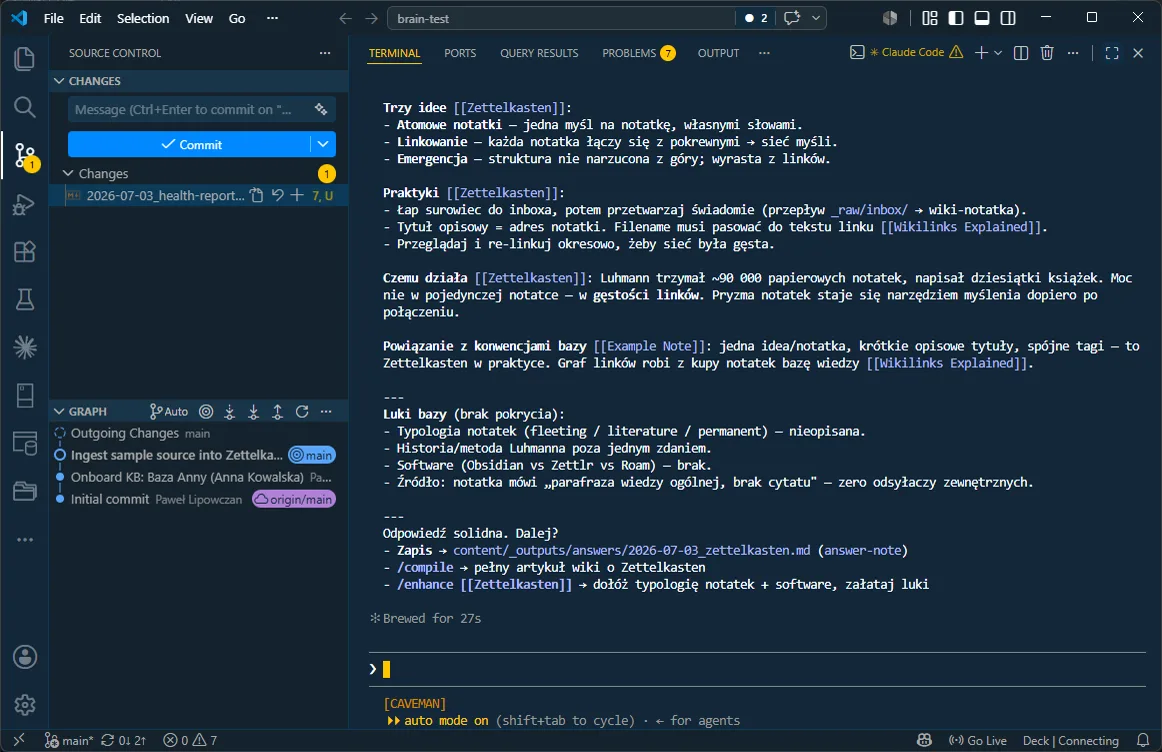The height and width of the screenshot is (752, 1162).
Task: Open the Source Control view icon
Action: tap(24, 156)
